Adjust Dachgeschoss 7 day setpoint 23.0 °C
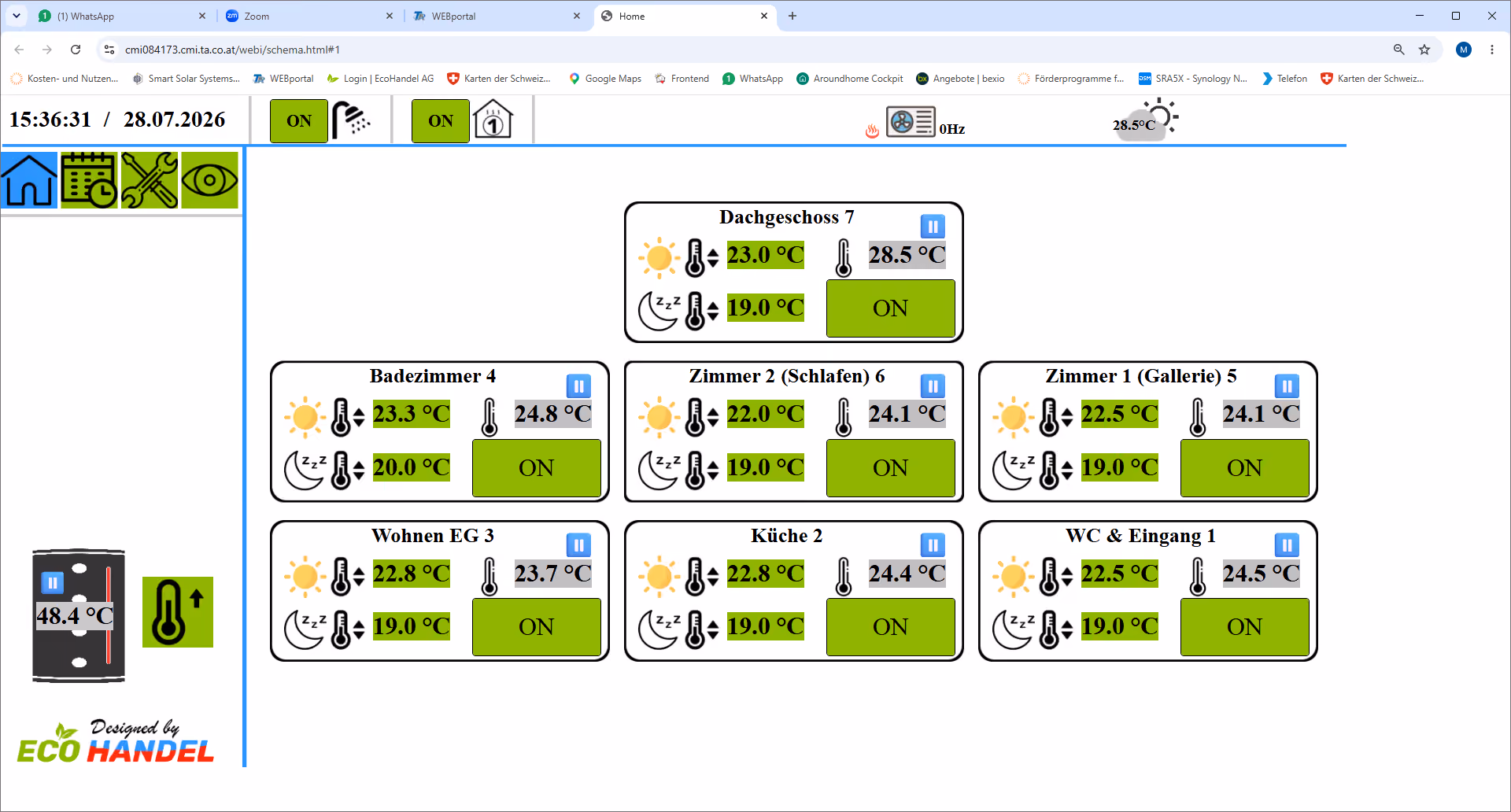 pyautogui.click(x=766, y=255)
